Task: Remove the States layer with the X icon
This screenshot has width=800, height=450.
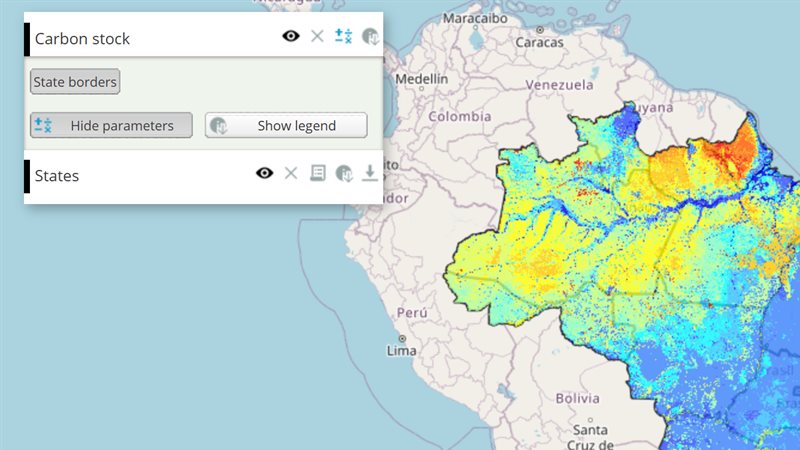Action: click(291, 173)
